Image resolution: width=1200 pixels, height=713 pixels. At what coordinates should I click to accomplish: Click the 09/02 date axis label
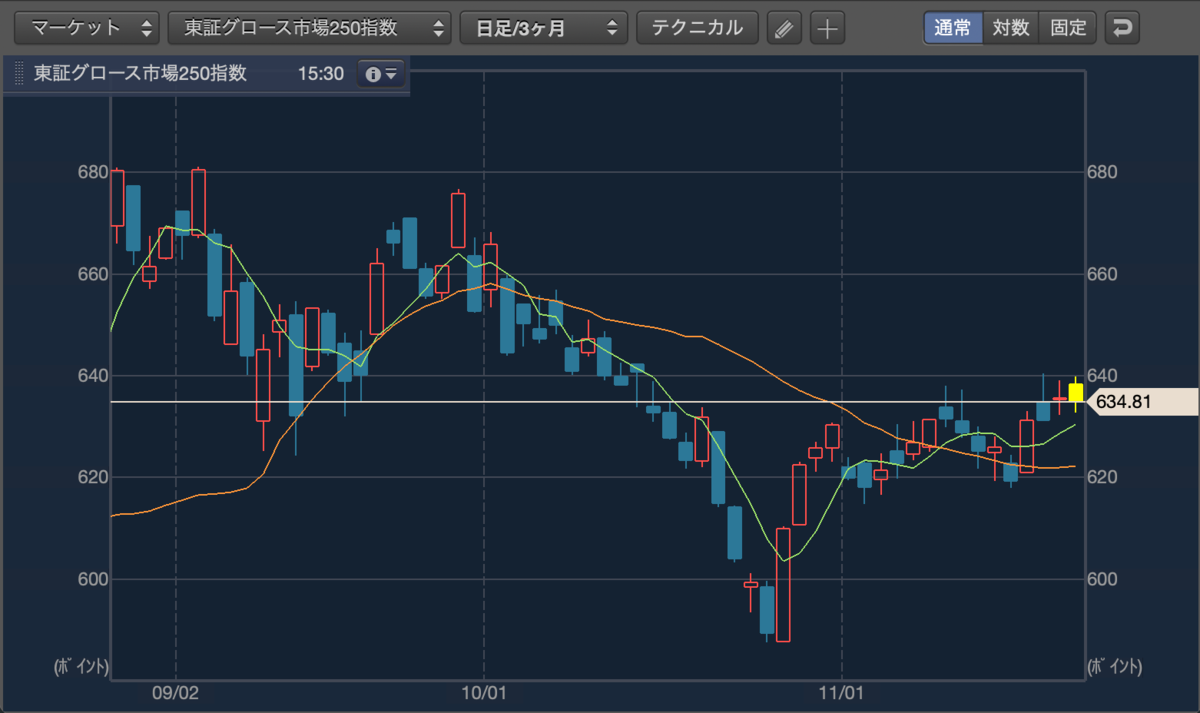[175, 691]
